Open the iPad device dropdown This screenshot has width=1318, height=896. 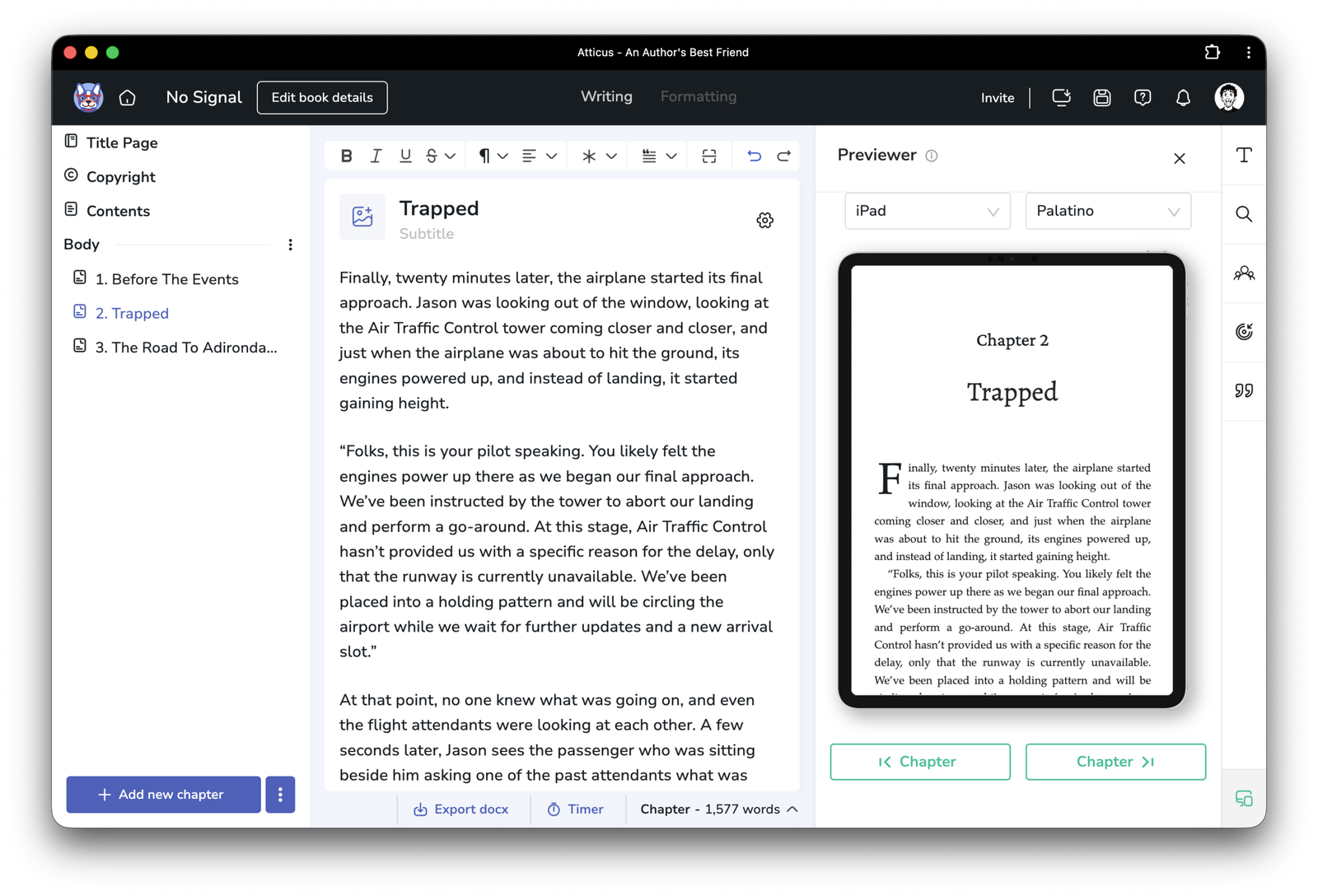click(927, 211)
